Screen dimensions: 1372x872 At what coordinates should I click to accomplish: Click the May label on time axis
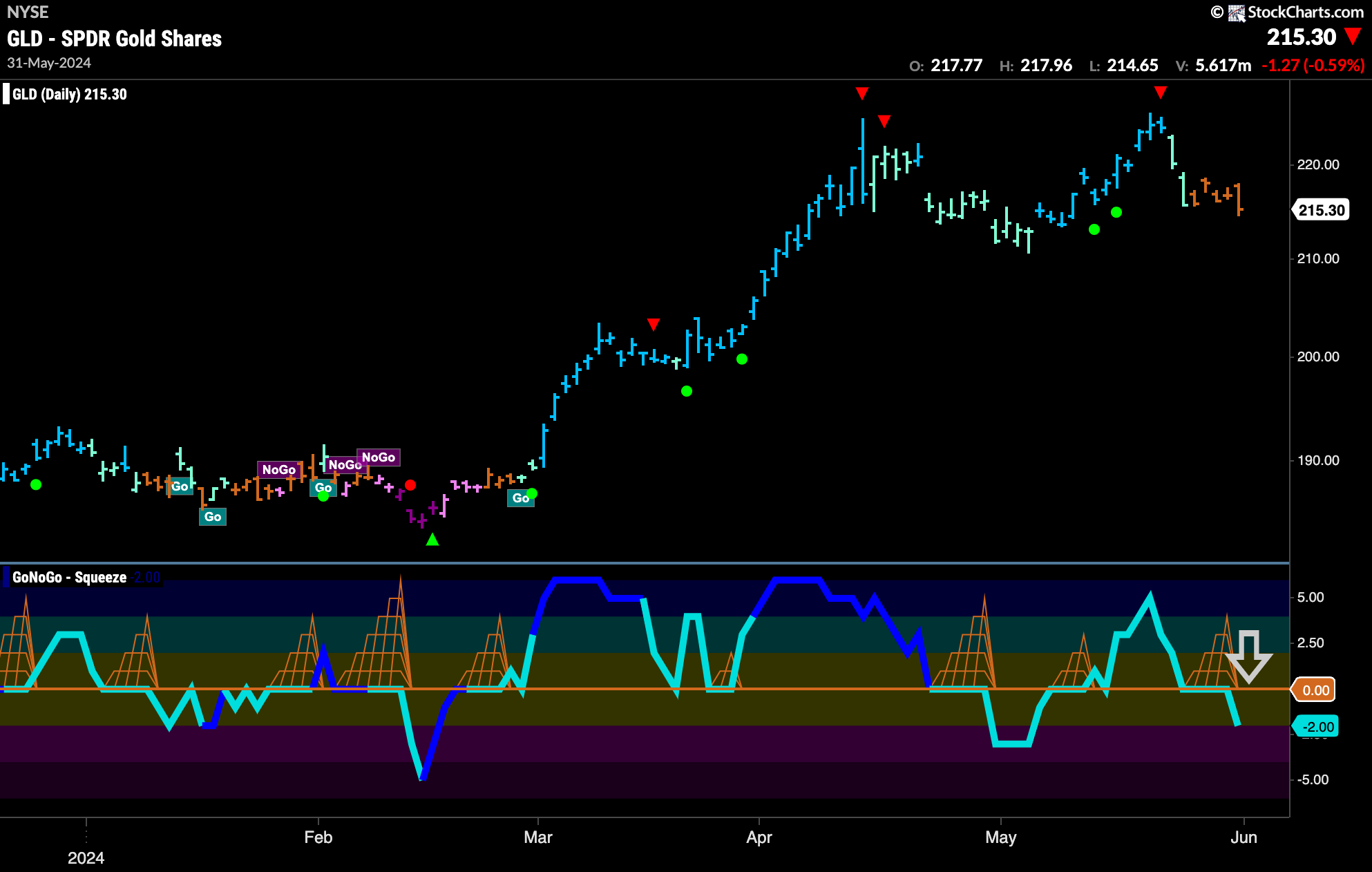click(x=1001, y=837)
